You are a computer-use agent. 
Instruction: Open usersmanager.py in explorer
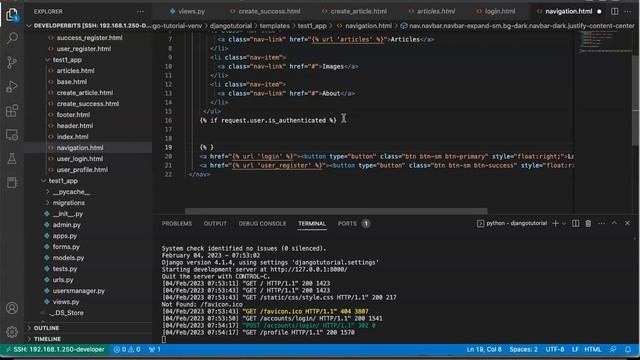tap(78, 291)
